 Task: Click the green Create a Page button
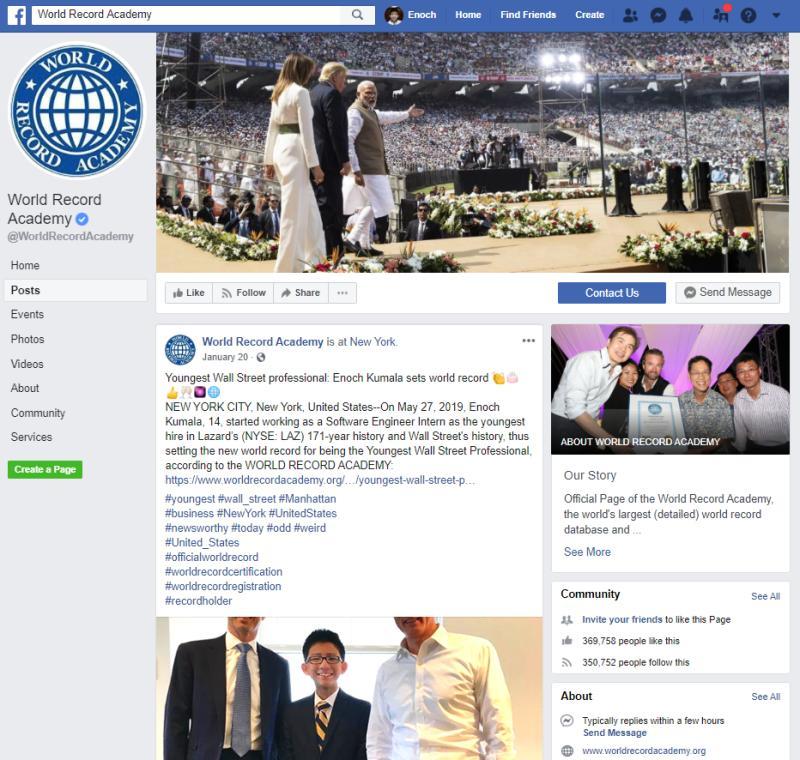coord(45,469)
